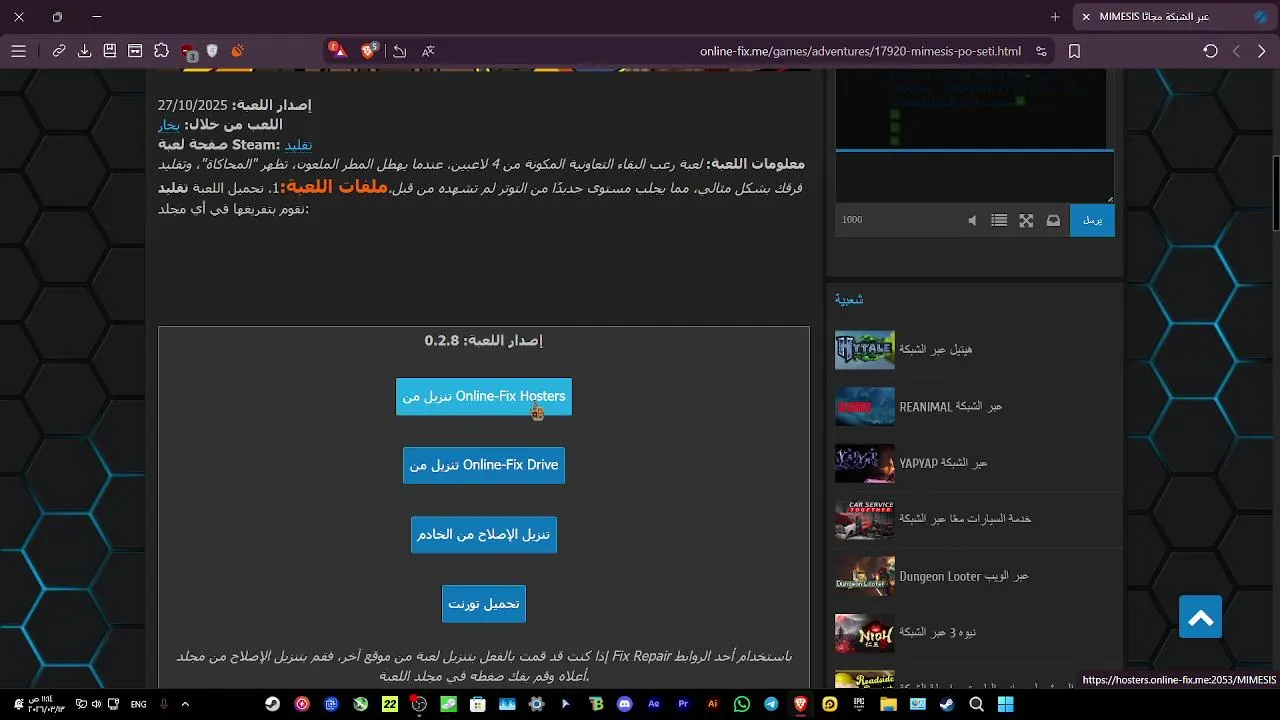Close the MIMESIS browser tab
The image size is (1280, 720).
click(x=1086, y=17)
